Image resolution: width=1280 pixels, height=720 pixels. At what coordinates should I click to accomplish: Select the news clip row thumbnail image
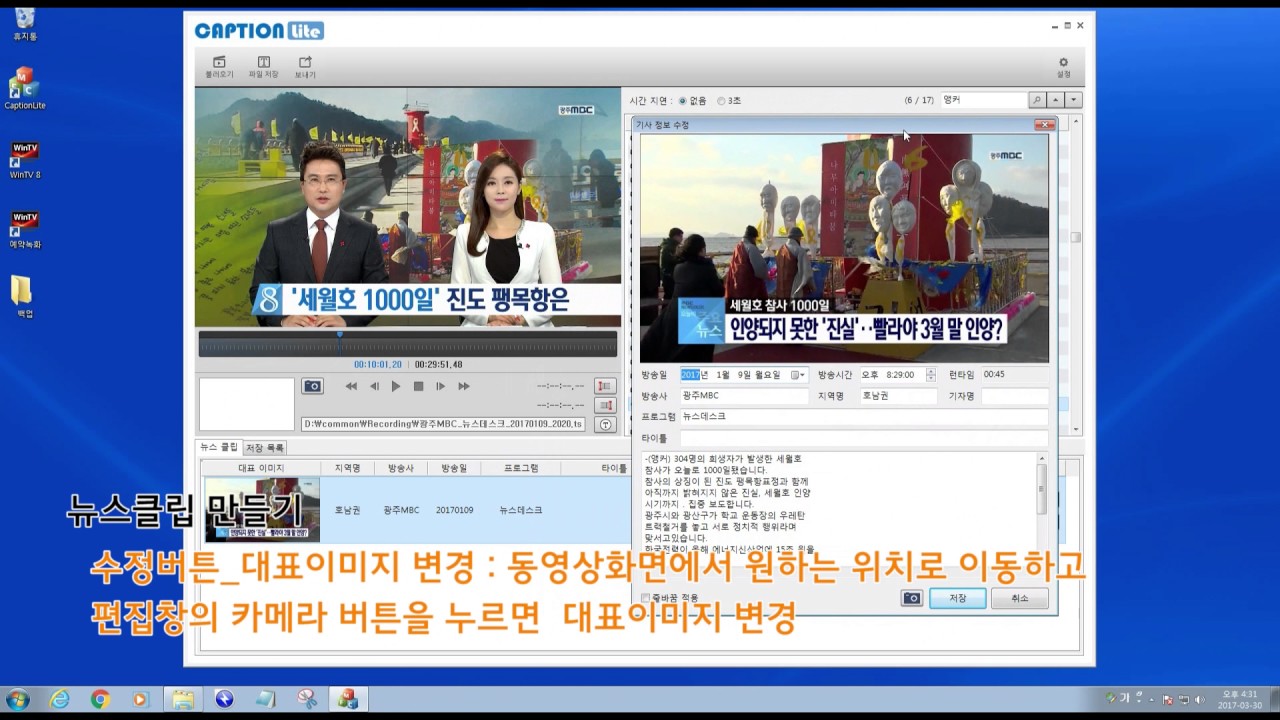262,510
